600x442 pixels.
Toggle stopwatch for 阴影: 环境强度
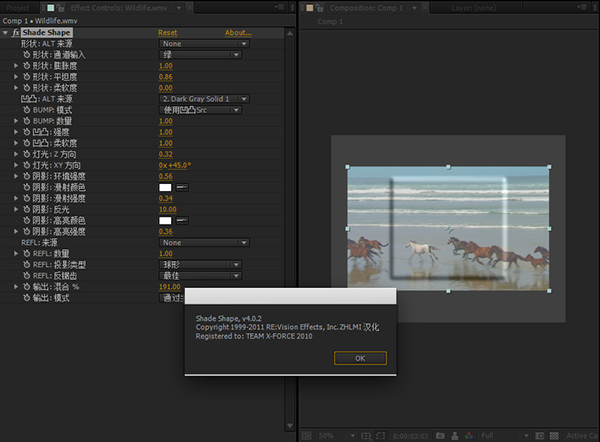(x=26, y=176)
